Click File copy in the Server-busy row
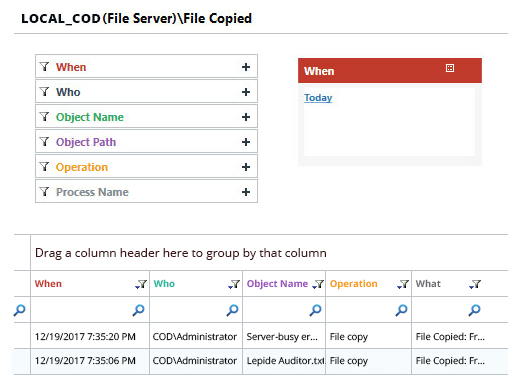The height and width of the screenshot is (382, 520). [x=349, y=337]
